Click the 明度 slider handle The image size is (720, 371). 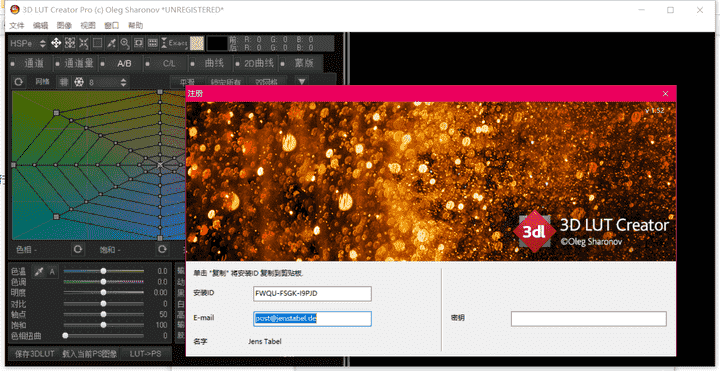point(103,292)
